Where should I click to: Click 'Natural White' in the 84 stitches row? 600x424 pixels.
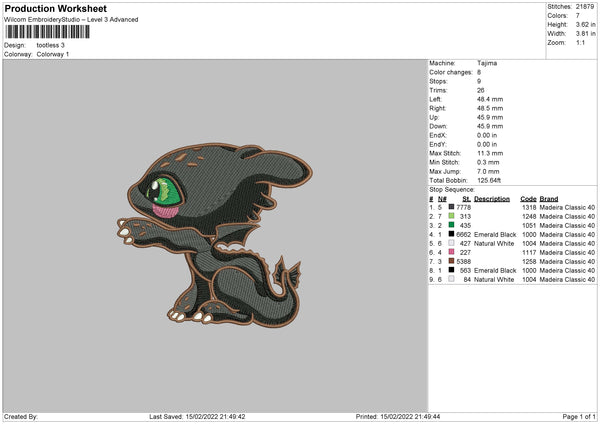(x=494, y=279)
